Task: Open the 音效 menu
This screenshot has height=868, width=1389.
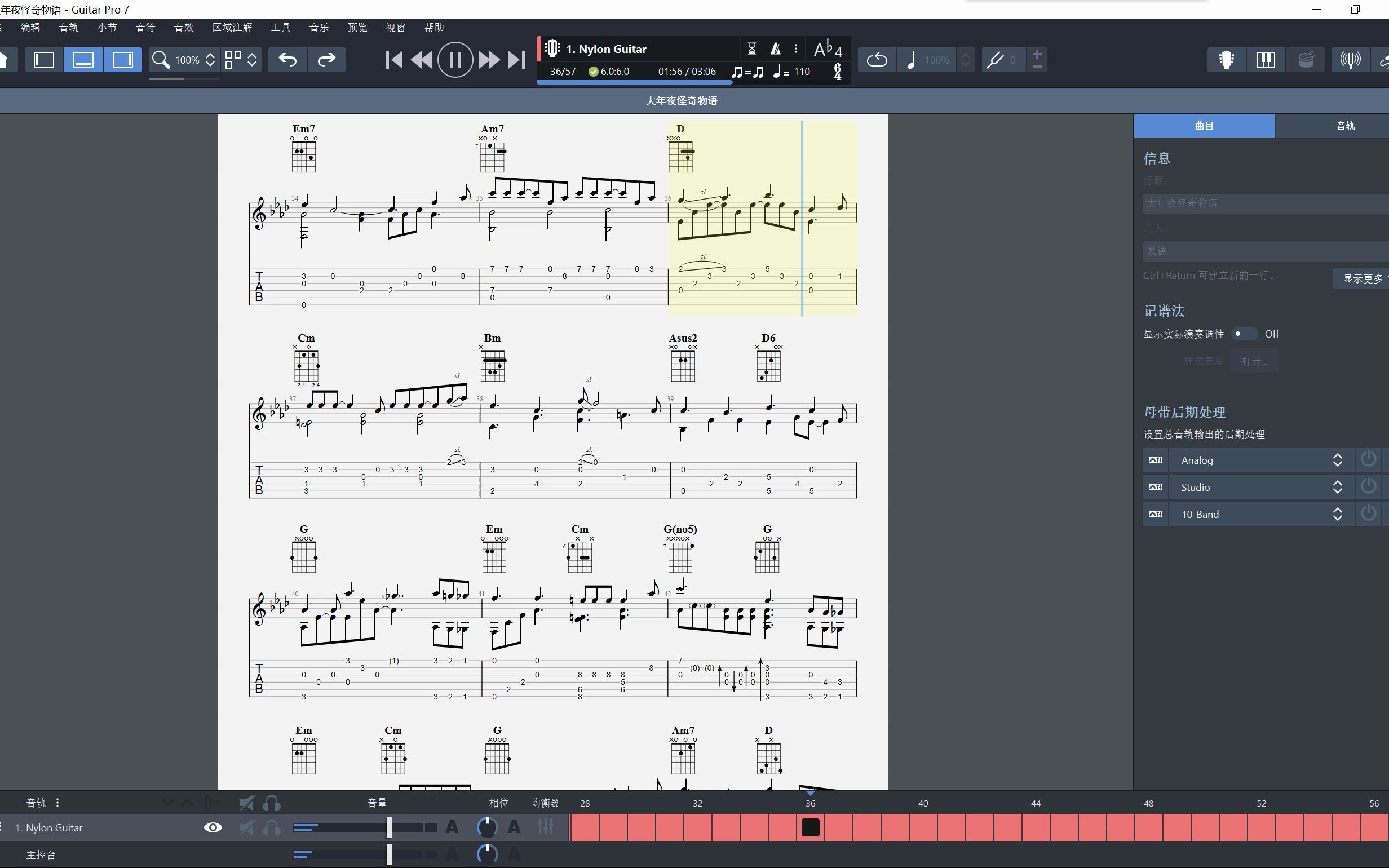Action: tap(184, 28)
